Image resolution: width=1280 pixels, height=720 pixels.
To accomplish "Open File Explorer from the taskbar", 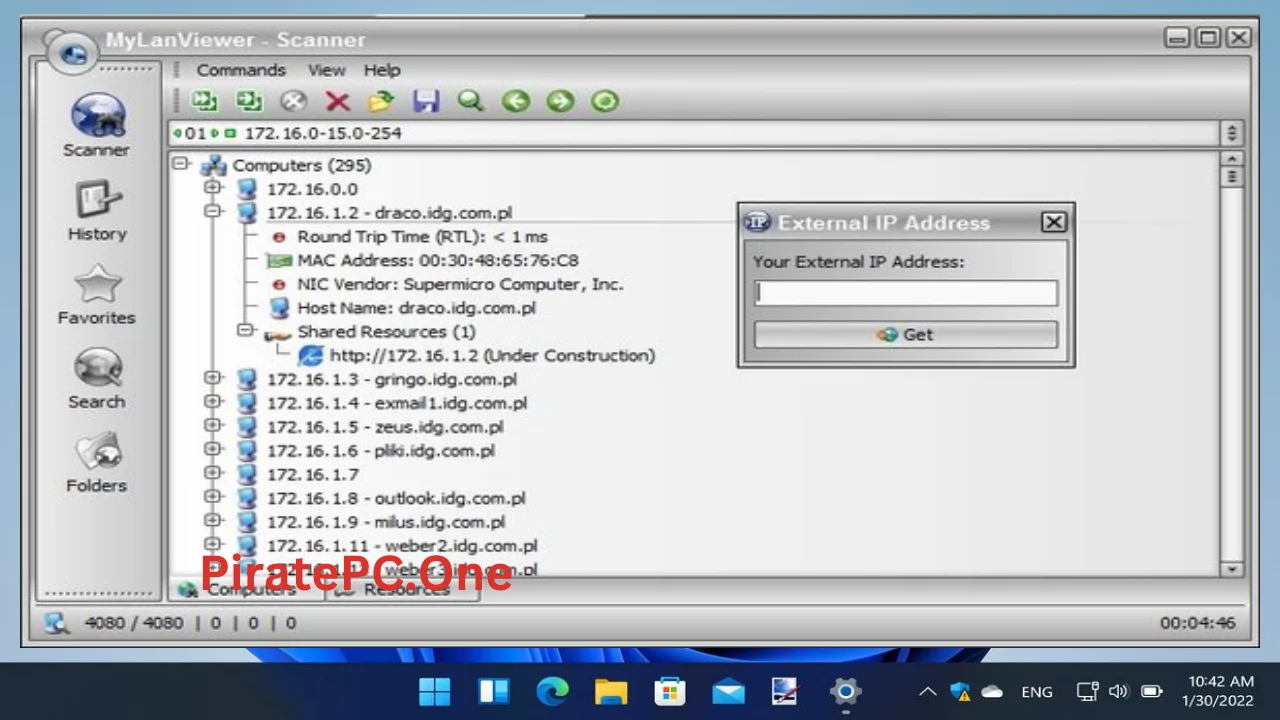I will (610, 691).
